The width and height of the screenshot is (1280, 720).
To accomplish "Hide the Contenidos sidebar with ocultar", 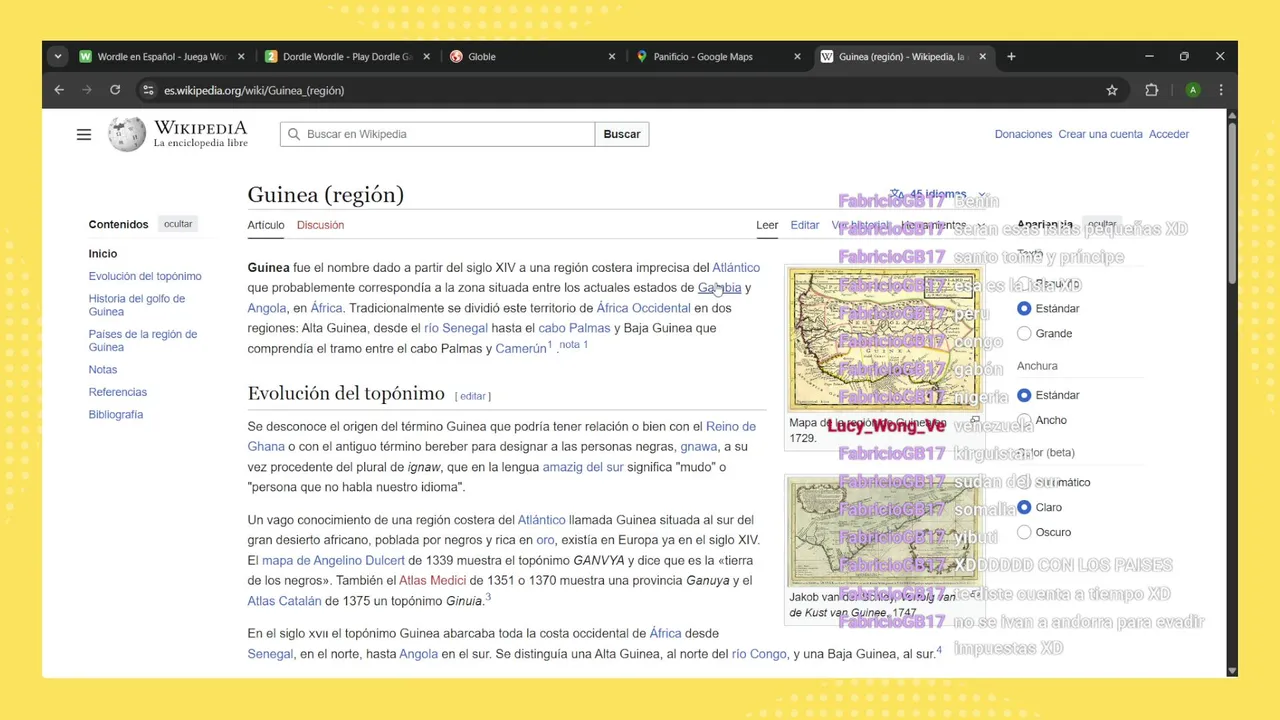I will [178, 224].
